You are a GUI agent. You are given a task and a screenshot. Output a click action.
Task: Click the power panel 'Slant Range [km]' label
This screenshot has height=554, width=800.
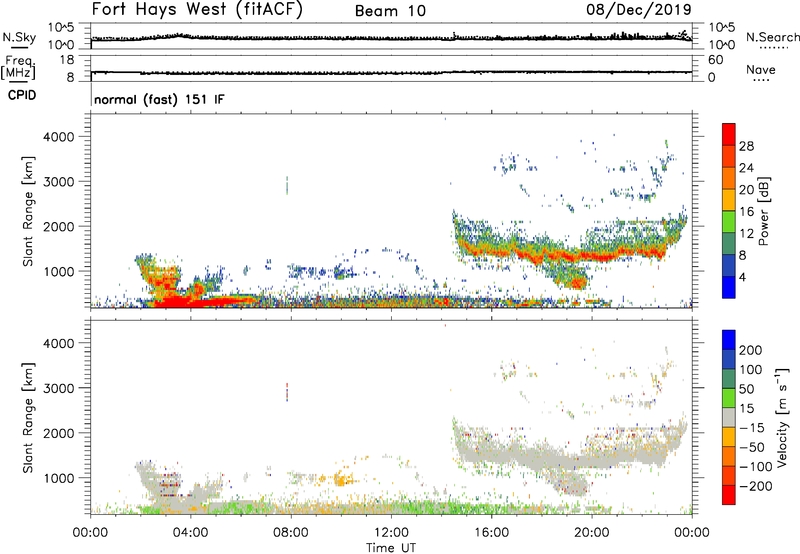pyautogui.click(x=28, y=211)
